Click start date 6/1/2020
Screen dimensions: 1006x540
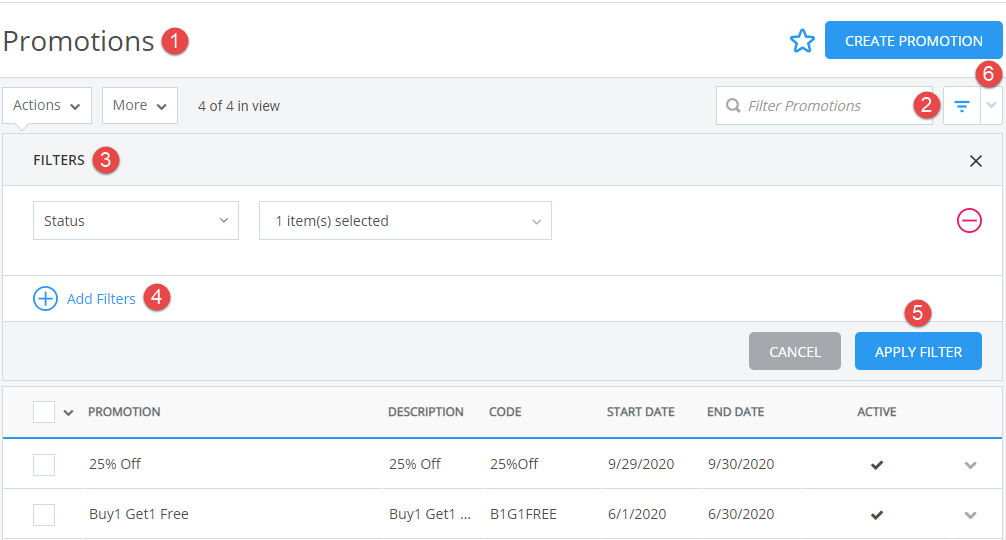(x=637, y=514)
